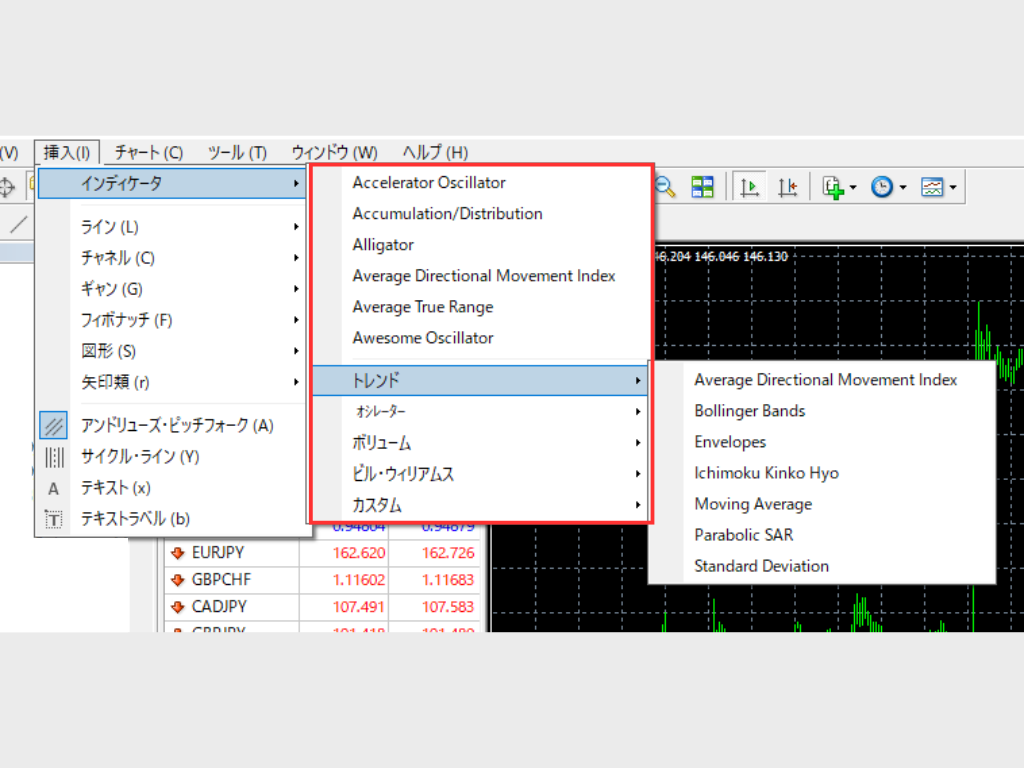The width and height of the screenshot is (1024, 768).
Task: Select Alligator indicator
Action: click(x=481, y=245)
